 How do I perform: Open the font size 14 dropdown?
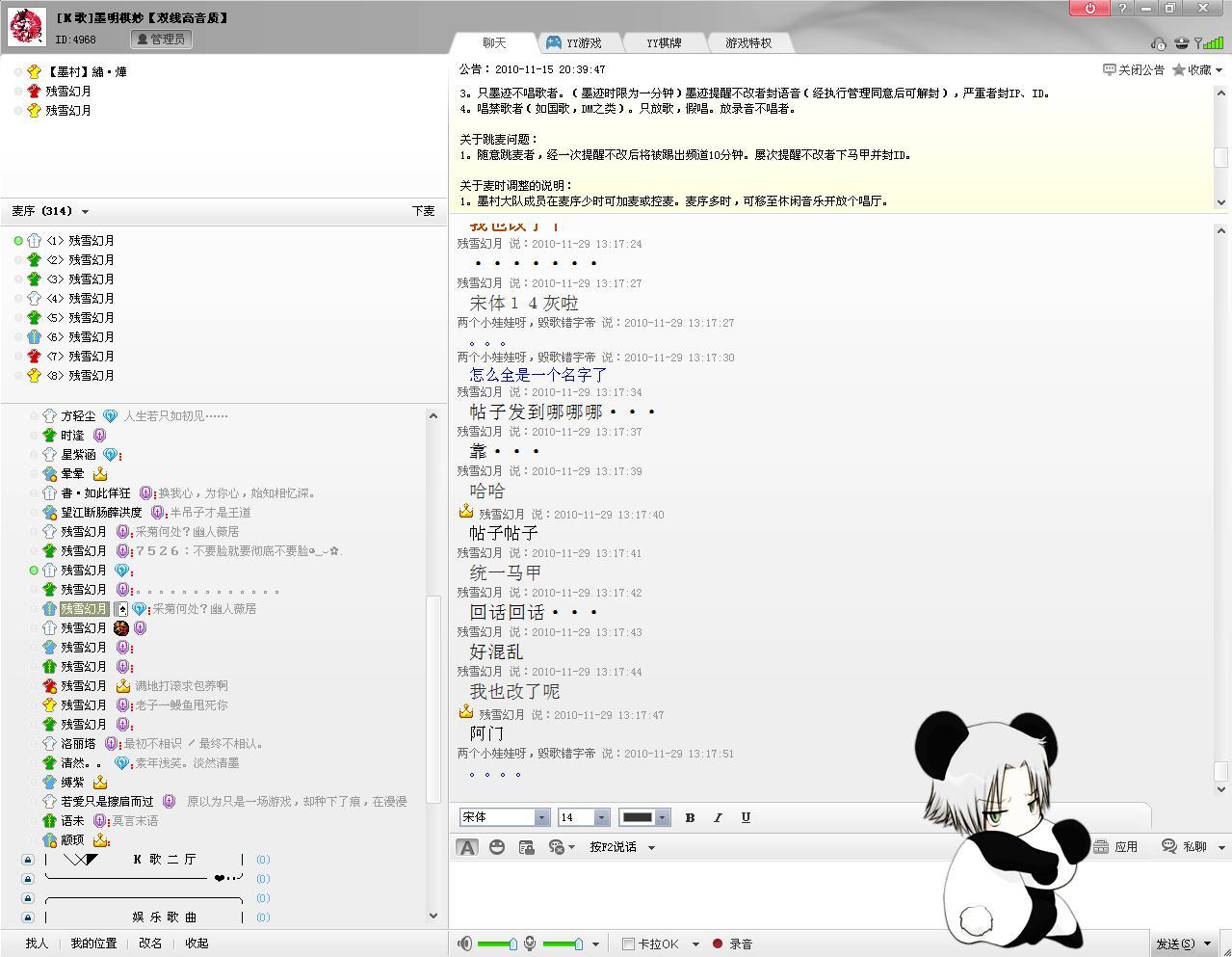click(x=601, y=817)
